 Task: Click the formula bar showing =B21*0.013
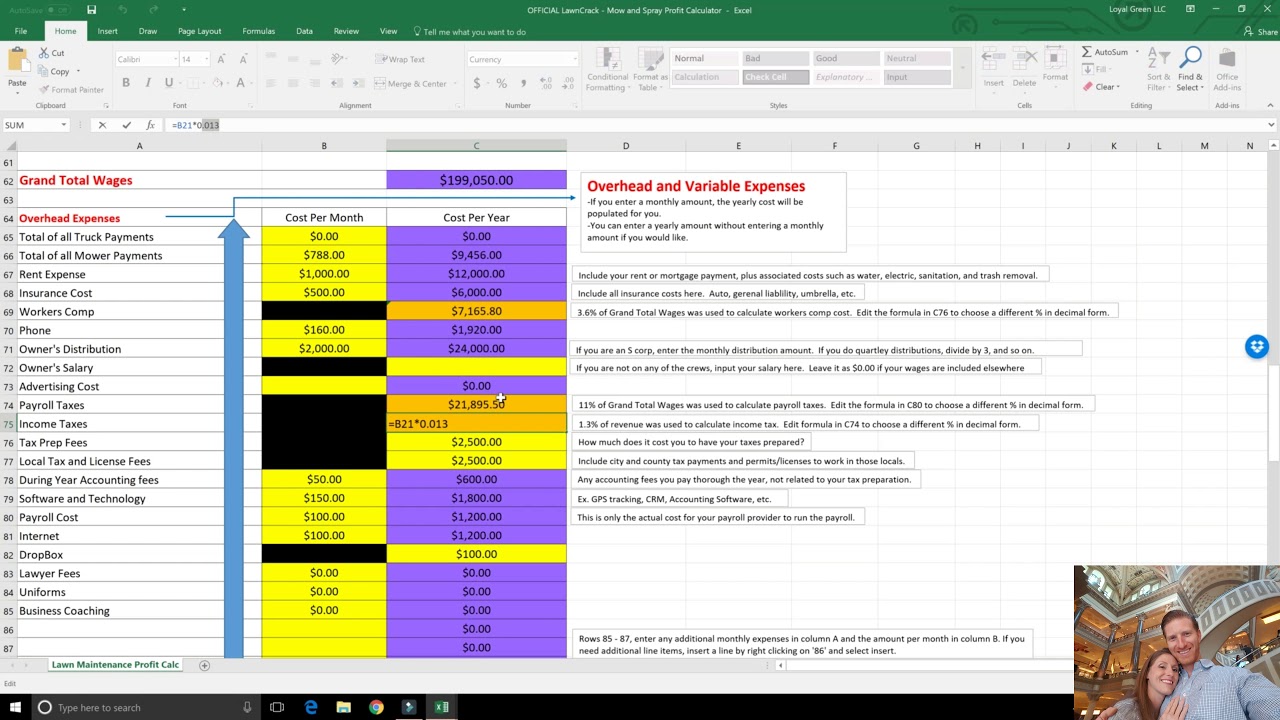coord(715,125)
